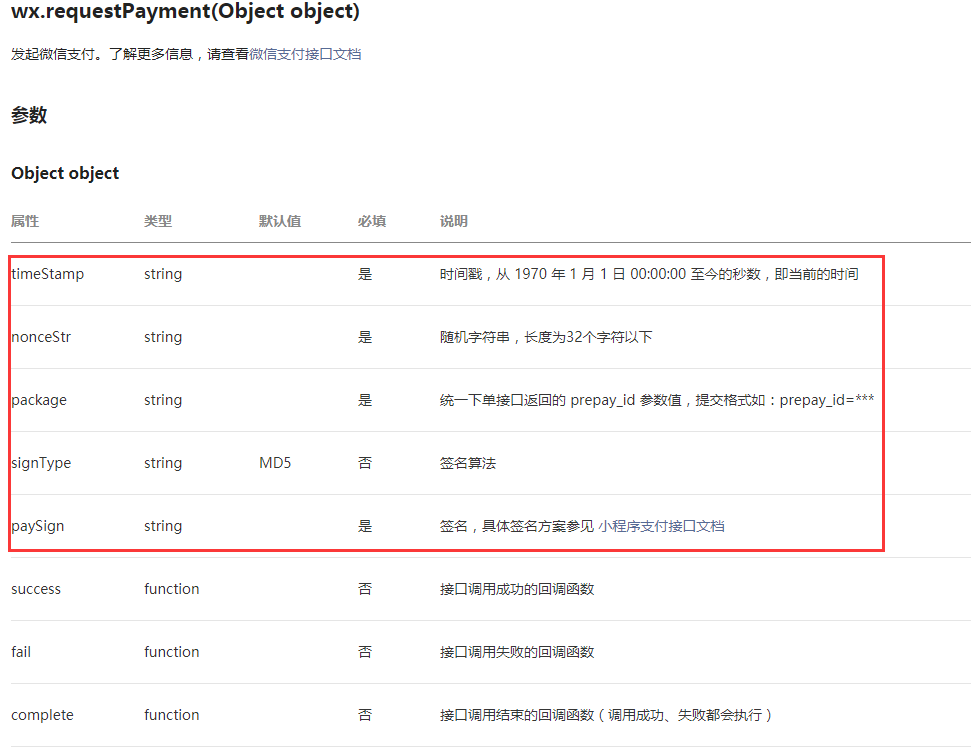Select the package property name

[x=39, y=400]
